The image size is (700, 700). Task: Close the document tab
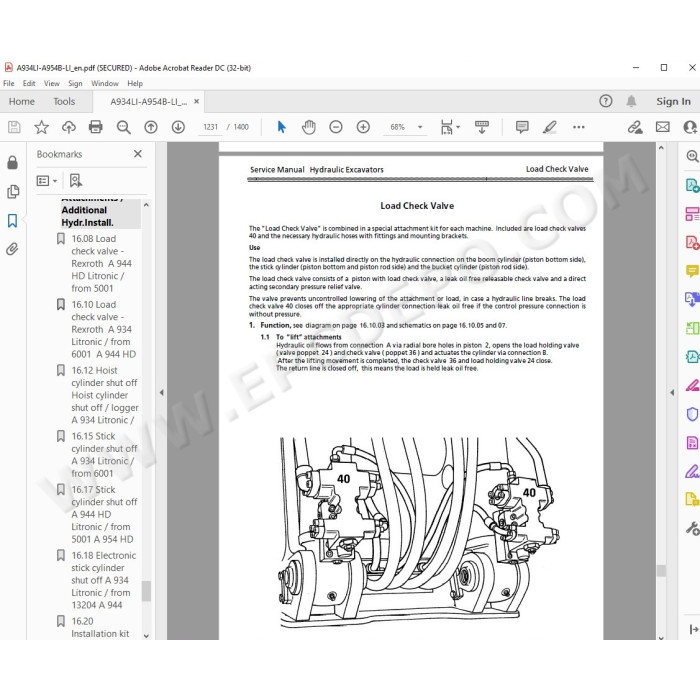[196, 101]
